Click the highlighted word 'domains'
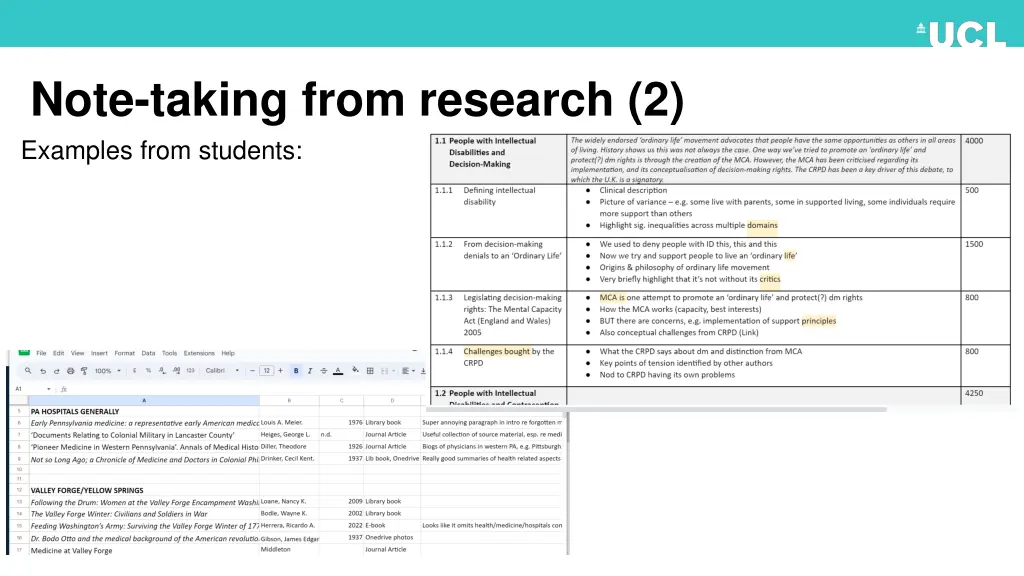1024x576 pixels. point(762,225)
